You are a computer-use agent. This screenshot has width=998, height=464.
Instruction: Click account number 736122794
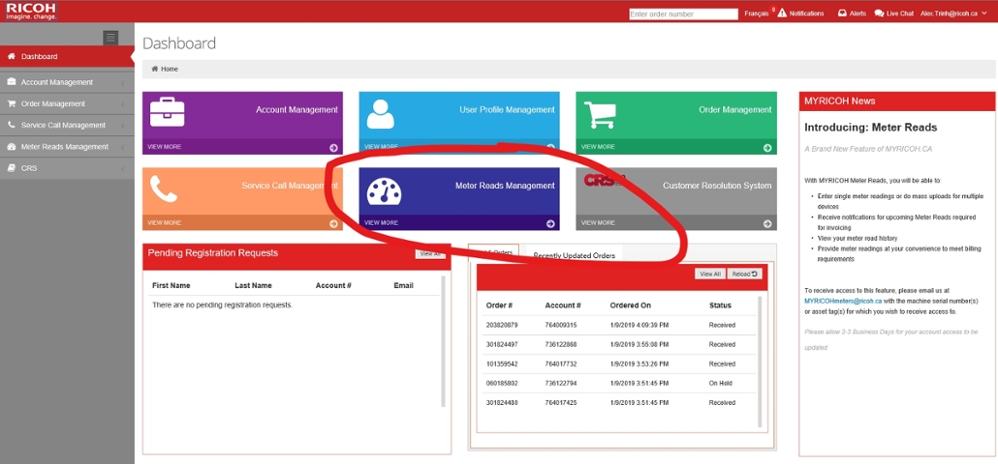tap(561, 383)
